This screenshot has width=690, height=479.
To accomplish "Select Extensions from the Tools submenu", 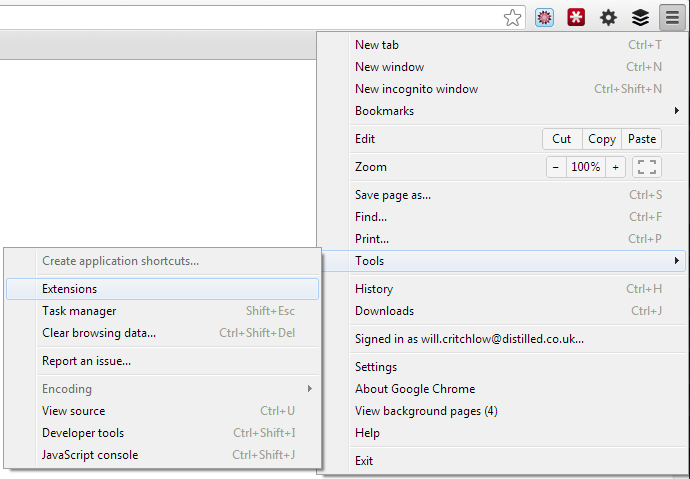I will 70,289.
